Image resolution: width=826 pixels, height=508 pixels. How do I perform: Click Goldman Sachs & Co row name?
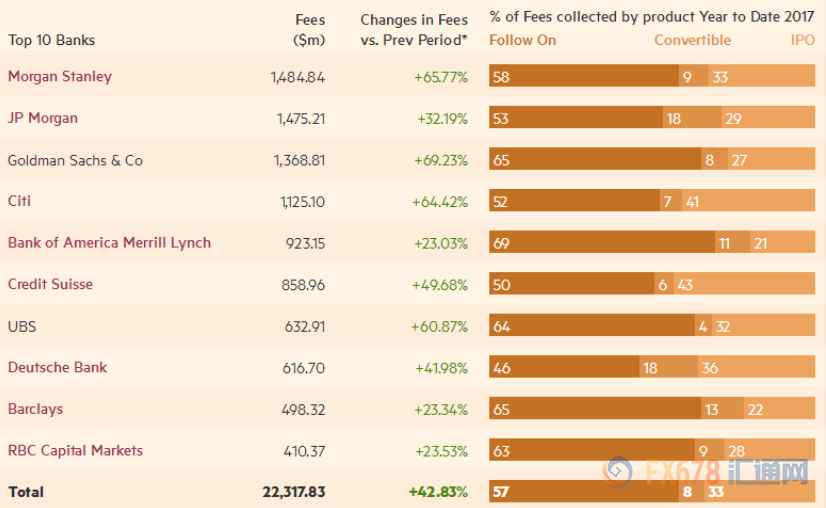75,160
